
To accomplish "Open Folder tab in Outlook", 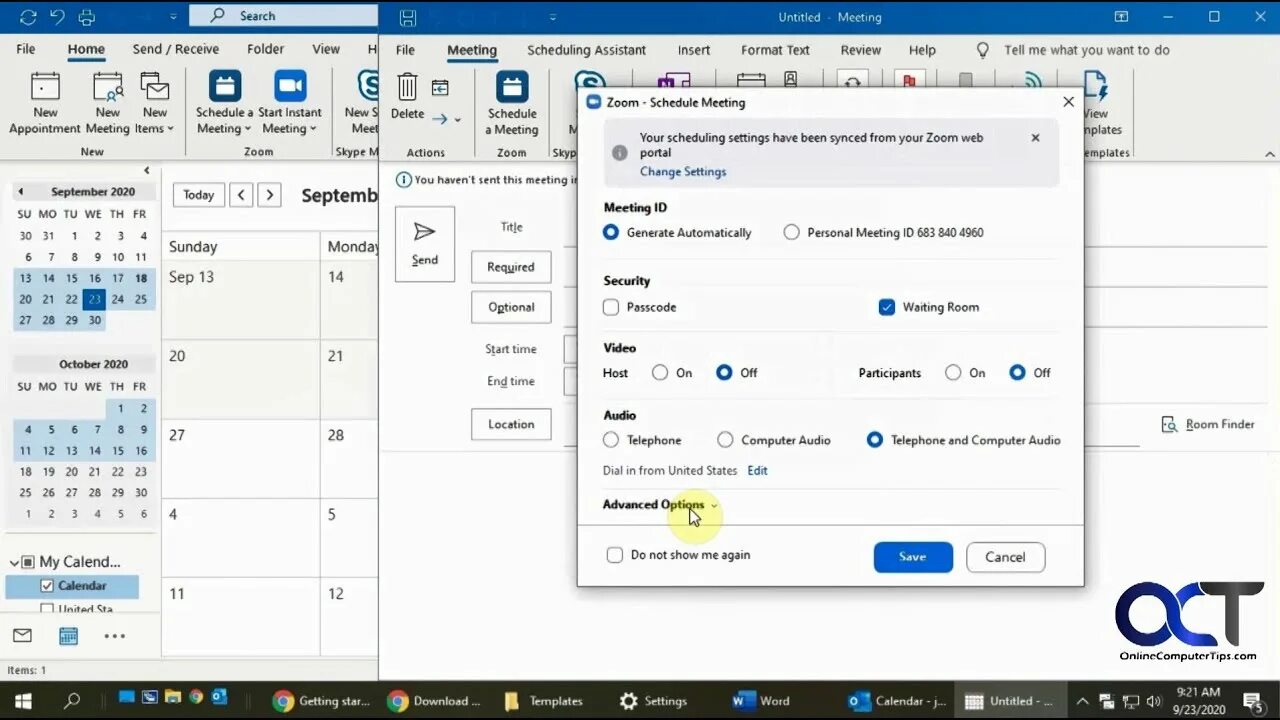I will pyautogui.click(x=265, y=49).
